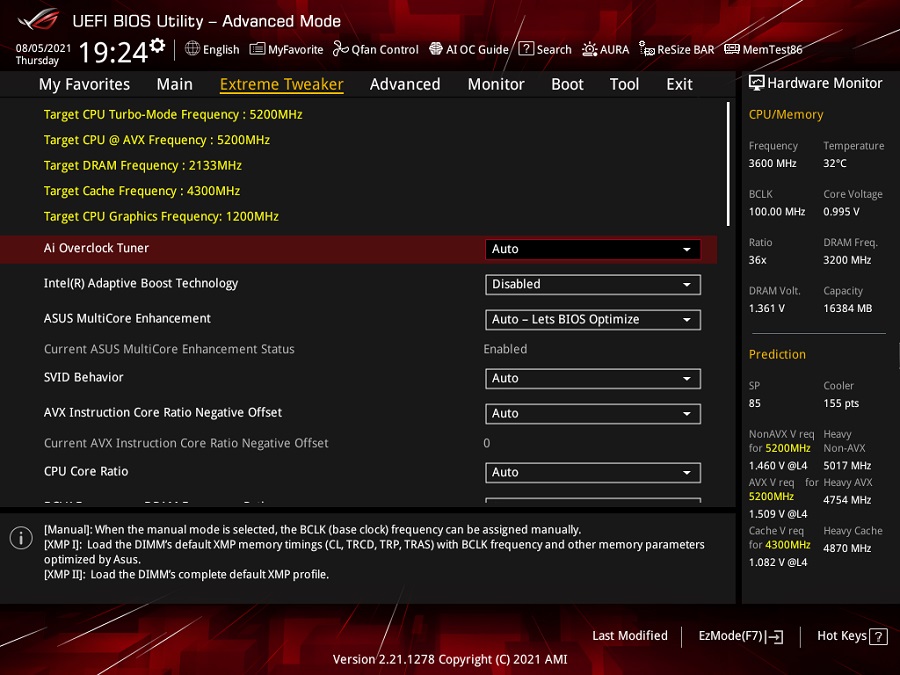Expand the SVID Behavior dropdown
This screenshot has width=900, height=675.
(x=592, y=378)
